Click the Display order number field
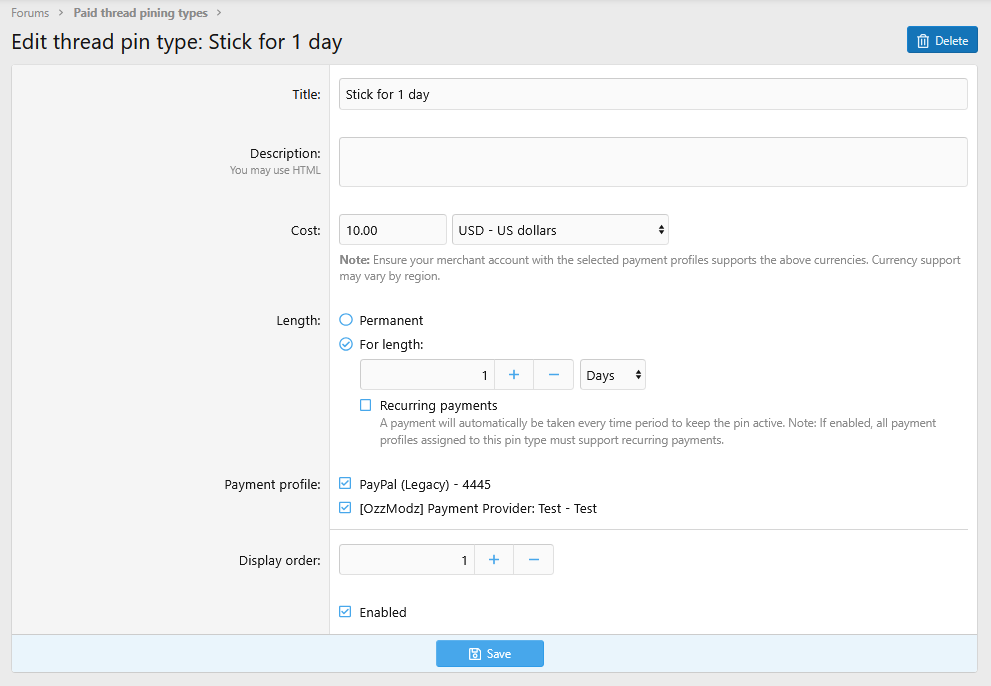Viewport: 991px width, 686px height. [407, 560]
